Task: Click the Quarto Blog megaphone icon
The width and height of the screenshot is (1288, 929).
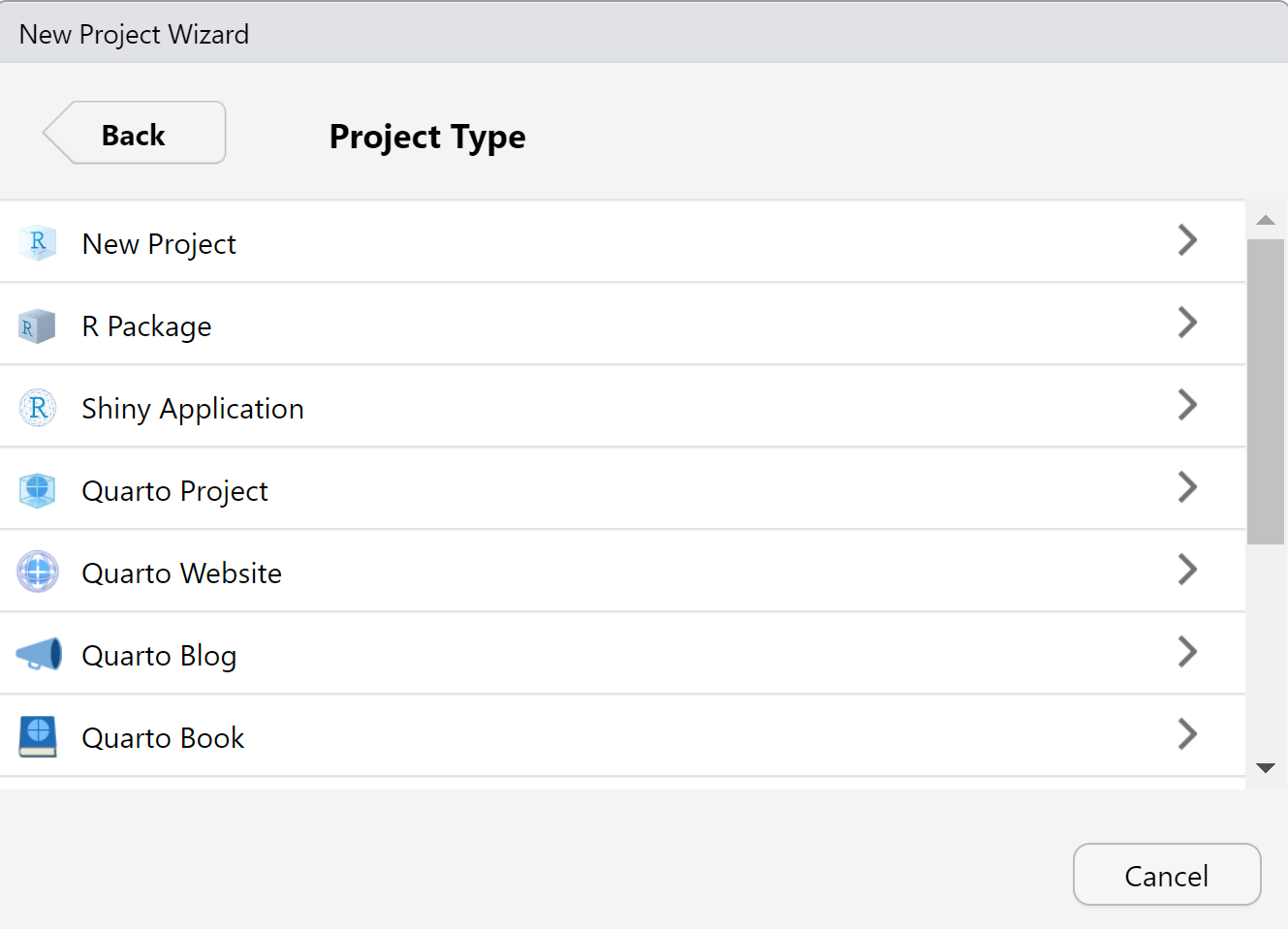Action: pyautogui.click(x=39, y=655)
